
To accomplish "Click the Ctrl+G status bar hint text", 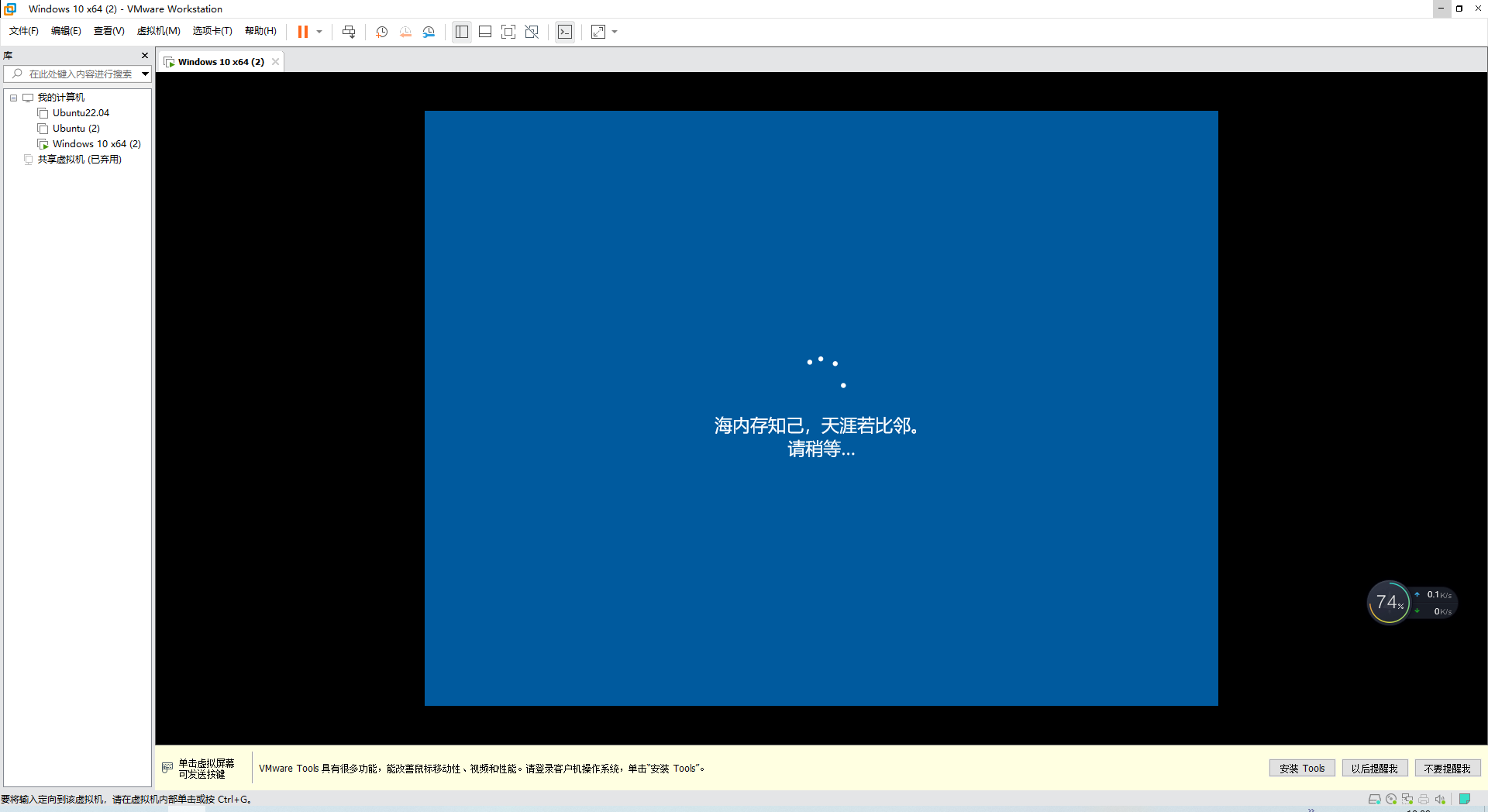I will [126, 800].
